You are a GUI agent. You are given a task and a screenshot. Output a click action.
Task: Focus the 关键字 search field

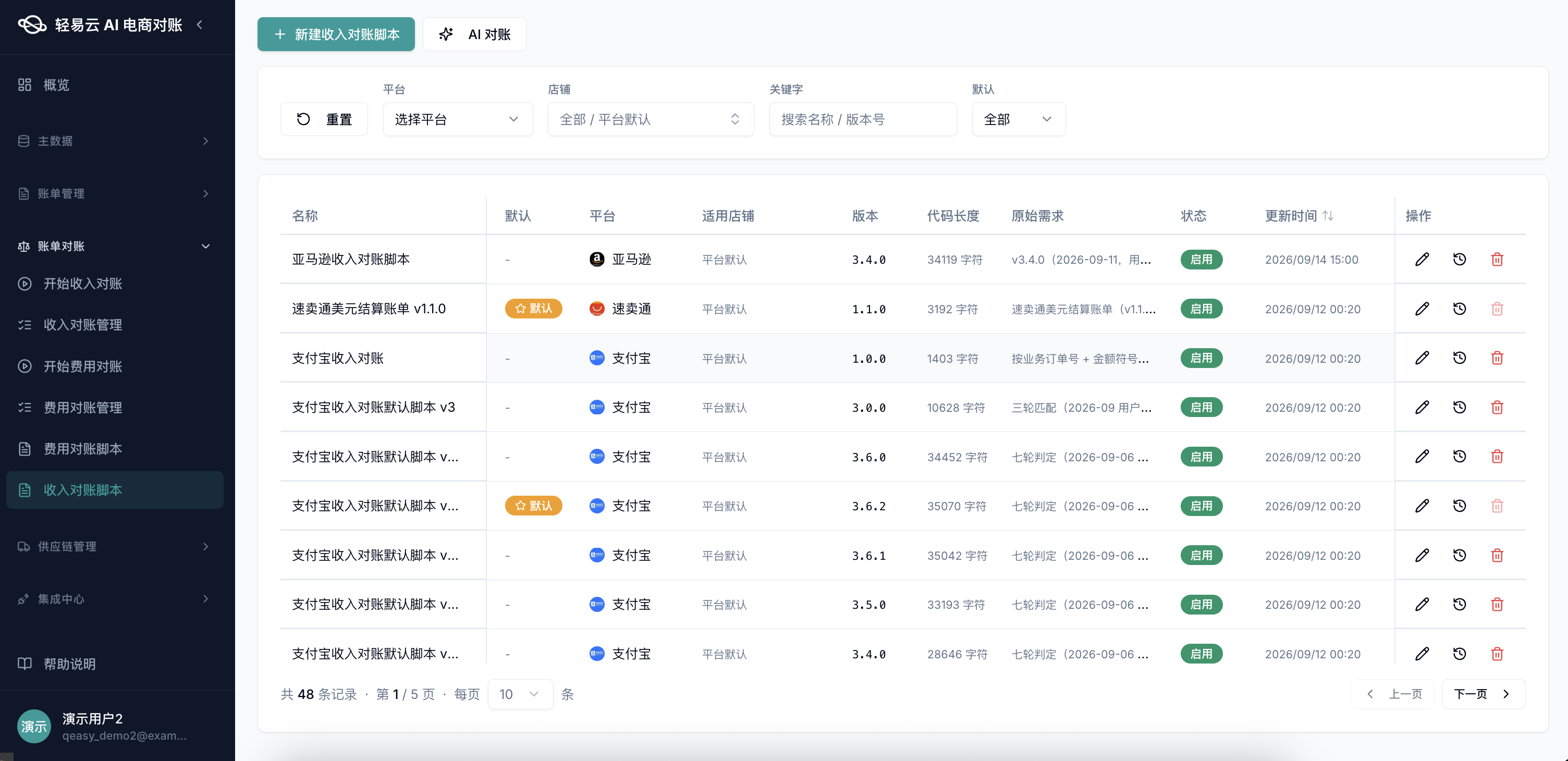point(863,119)
